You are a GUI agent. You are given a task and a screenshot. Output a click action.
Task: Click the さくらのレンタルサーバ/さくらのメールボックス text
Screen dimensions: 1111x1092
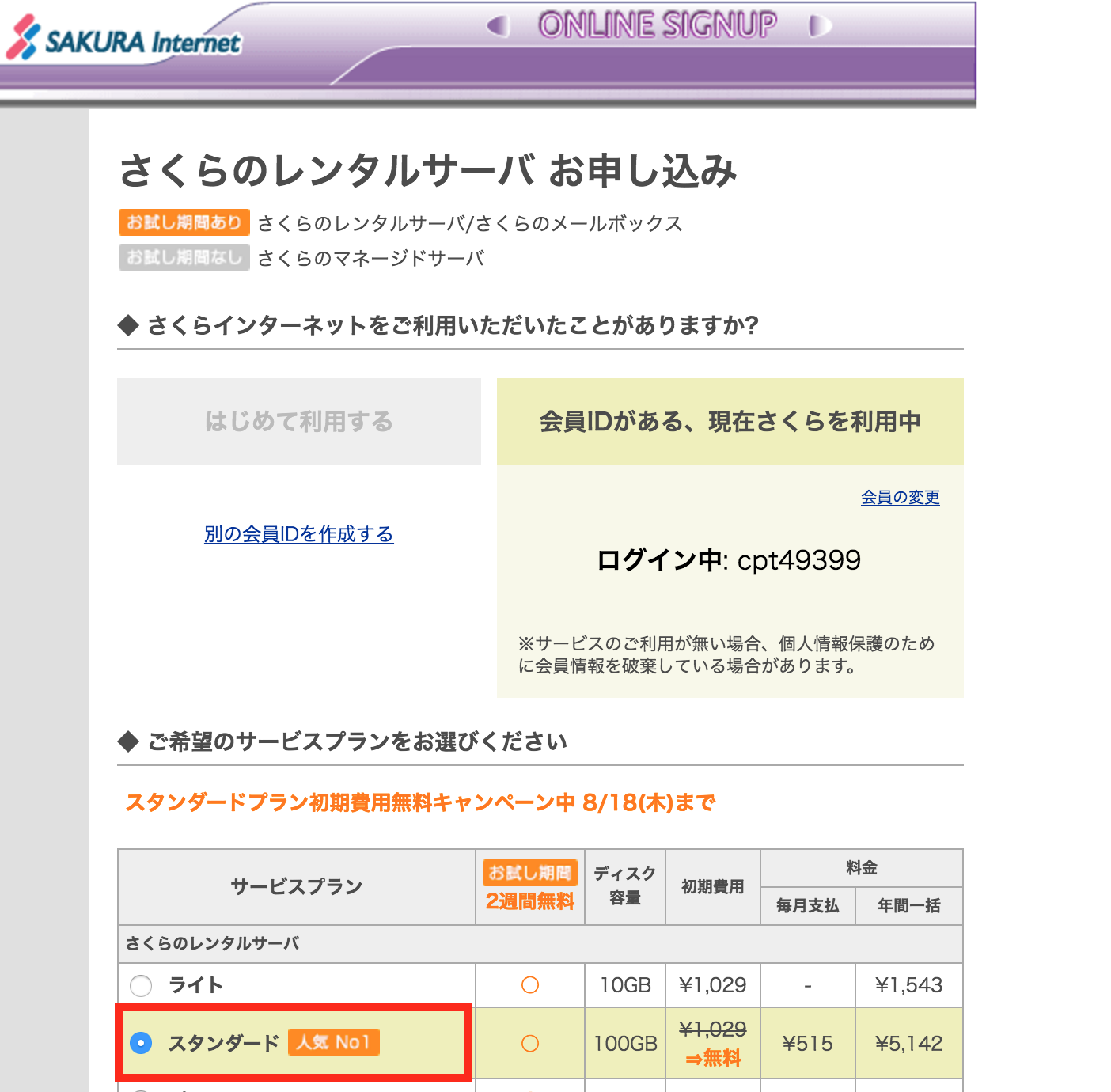(470, 223)
